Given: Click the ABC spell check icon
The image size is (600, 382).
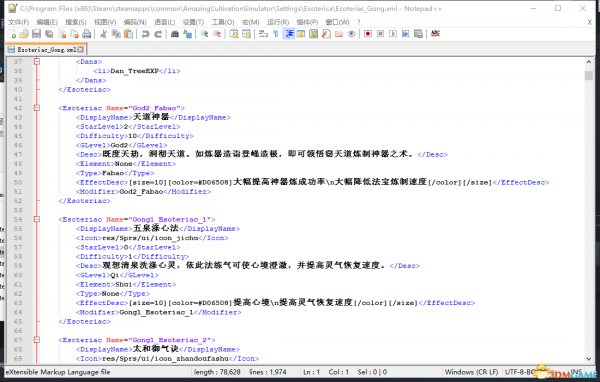Looking at the screenshot, I should pos(435,34).
